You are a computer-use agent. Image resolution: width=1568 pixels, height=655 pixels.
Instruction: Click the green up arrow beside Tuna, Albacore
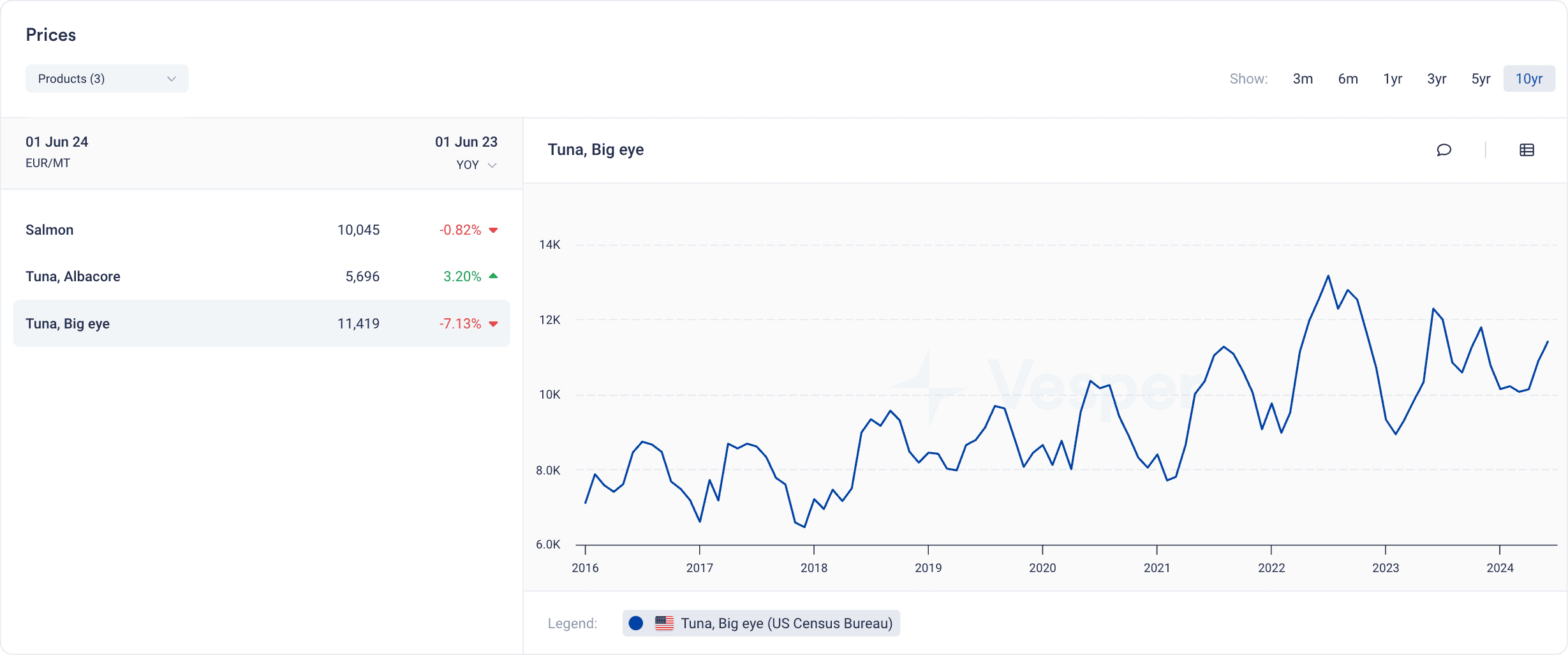pyautogui.click(x=493, y=276)
